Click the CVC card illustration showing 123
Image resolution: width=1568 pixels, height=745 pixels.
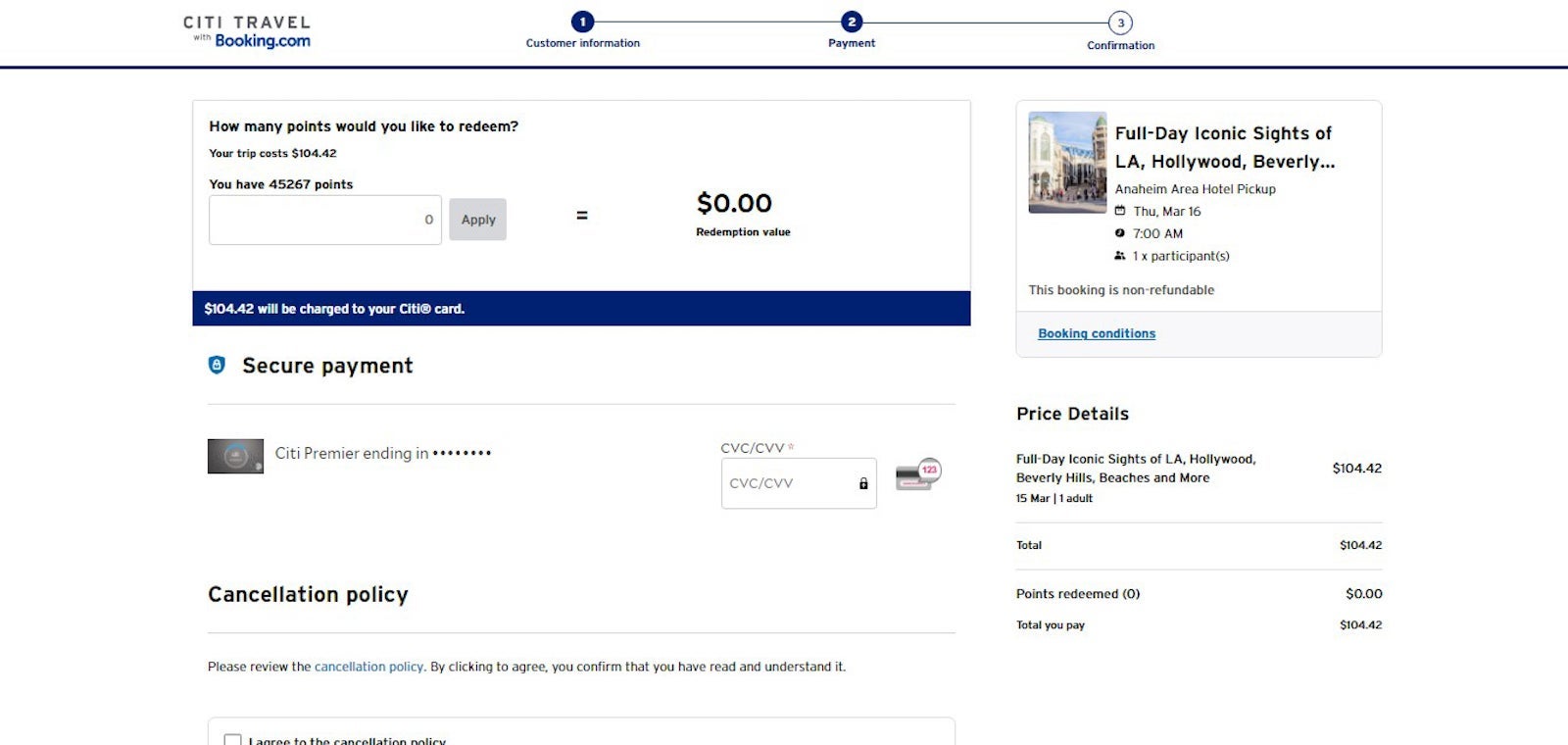tap(916, 474)
